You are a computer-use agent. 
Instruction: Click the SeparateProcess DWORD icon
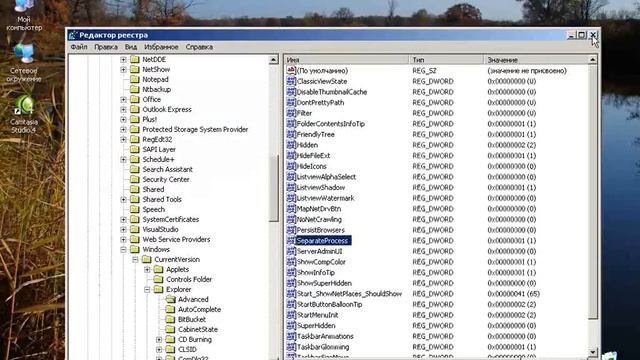pos(291,240)
